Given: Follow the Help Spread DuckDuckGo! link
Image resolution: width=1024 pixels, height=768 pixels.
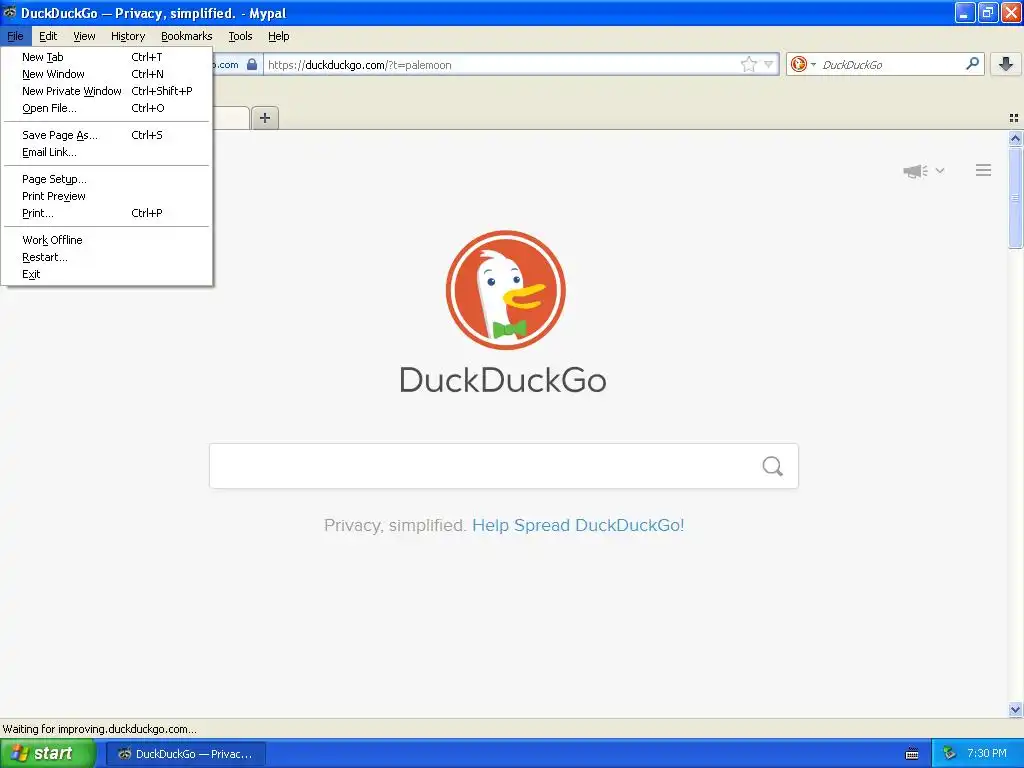Looking at the screenshot, I should pyautogui.click(x=578, y=526).
